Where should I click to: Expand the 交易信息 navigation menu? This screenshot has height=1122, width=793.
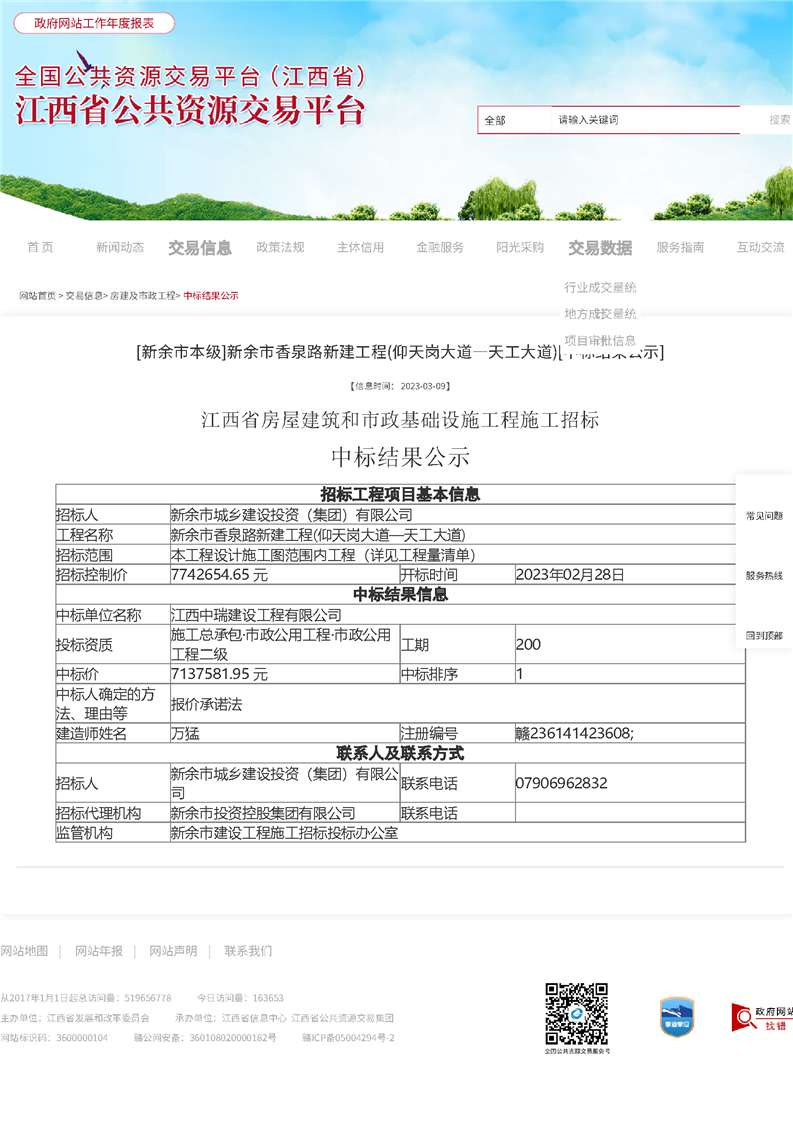[x=200, y=248]
